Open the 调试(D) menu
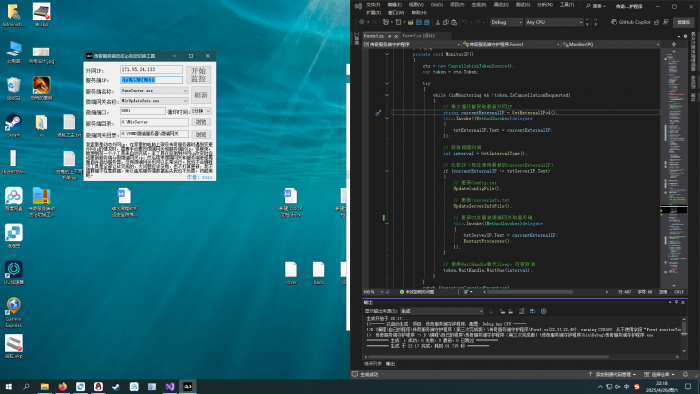 coord(501,5)
